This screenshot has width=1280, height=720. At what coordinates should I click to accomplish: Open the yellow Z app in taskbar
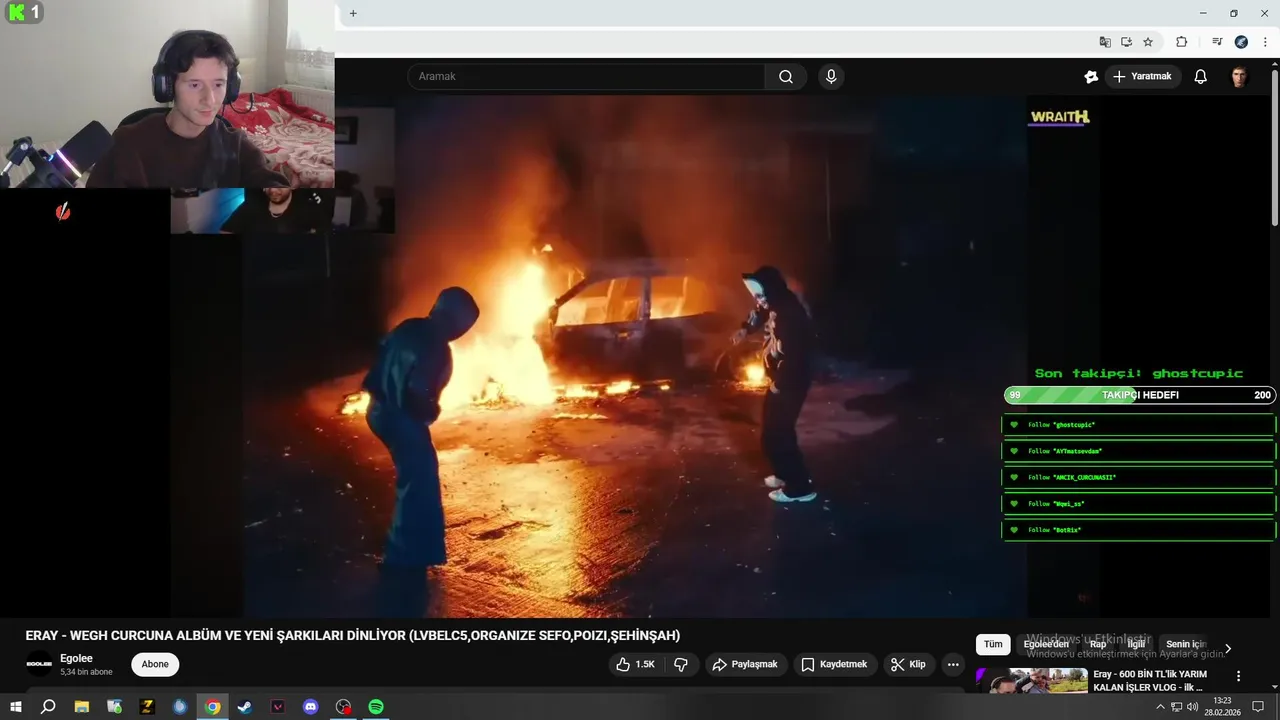(x=147, y=707)
